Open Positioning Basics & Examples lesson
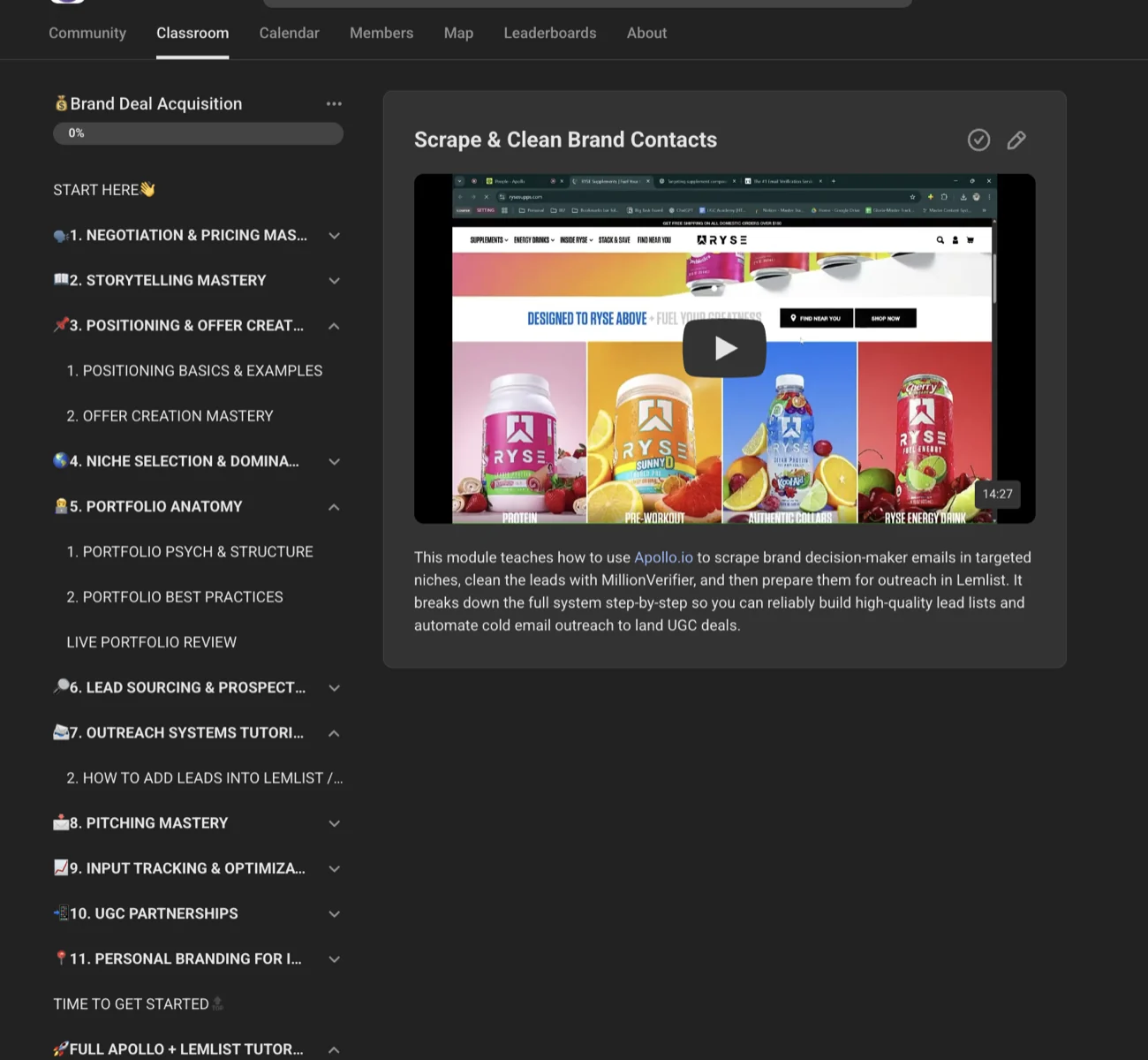1148x1060 pixels. (x=194, y=371)
